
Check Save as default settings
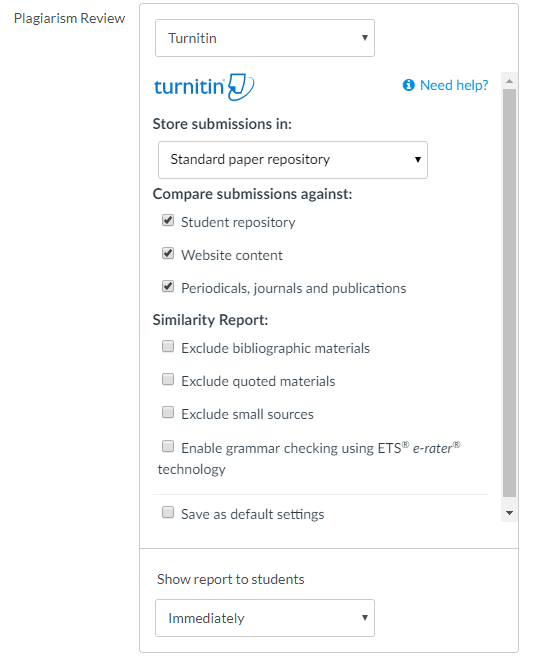pos(168,512)
